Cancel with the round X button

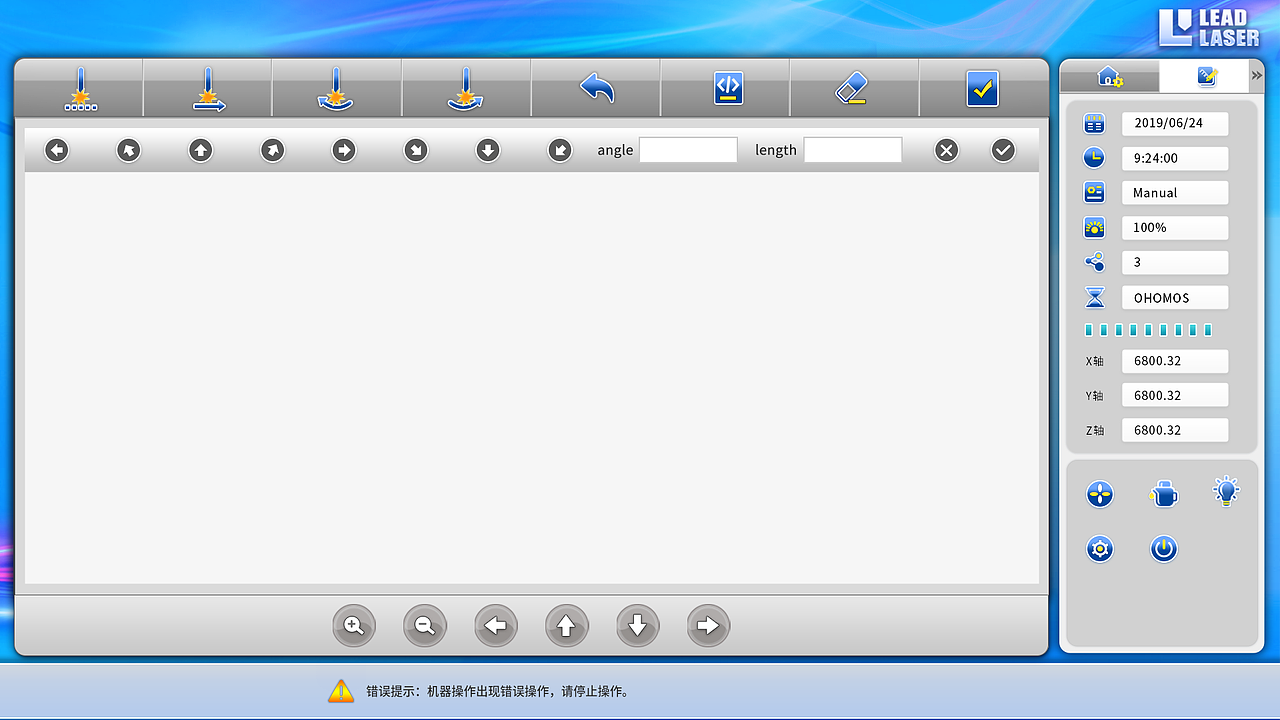pyautogui.click(x=946, y=150)
